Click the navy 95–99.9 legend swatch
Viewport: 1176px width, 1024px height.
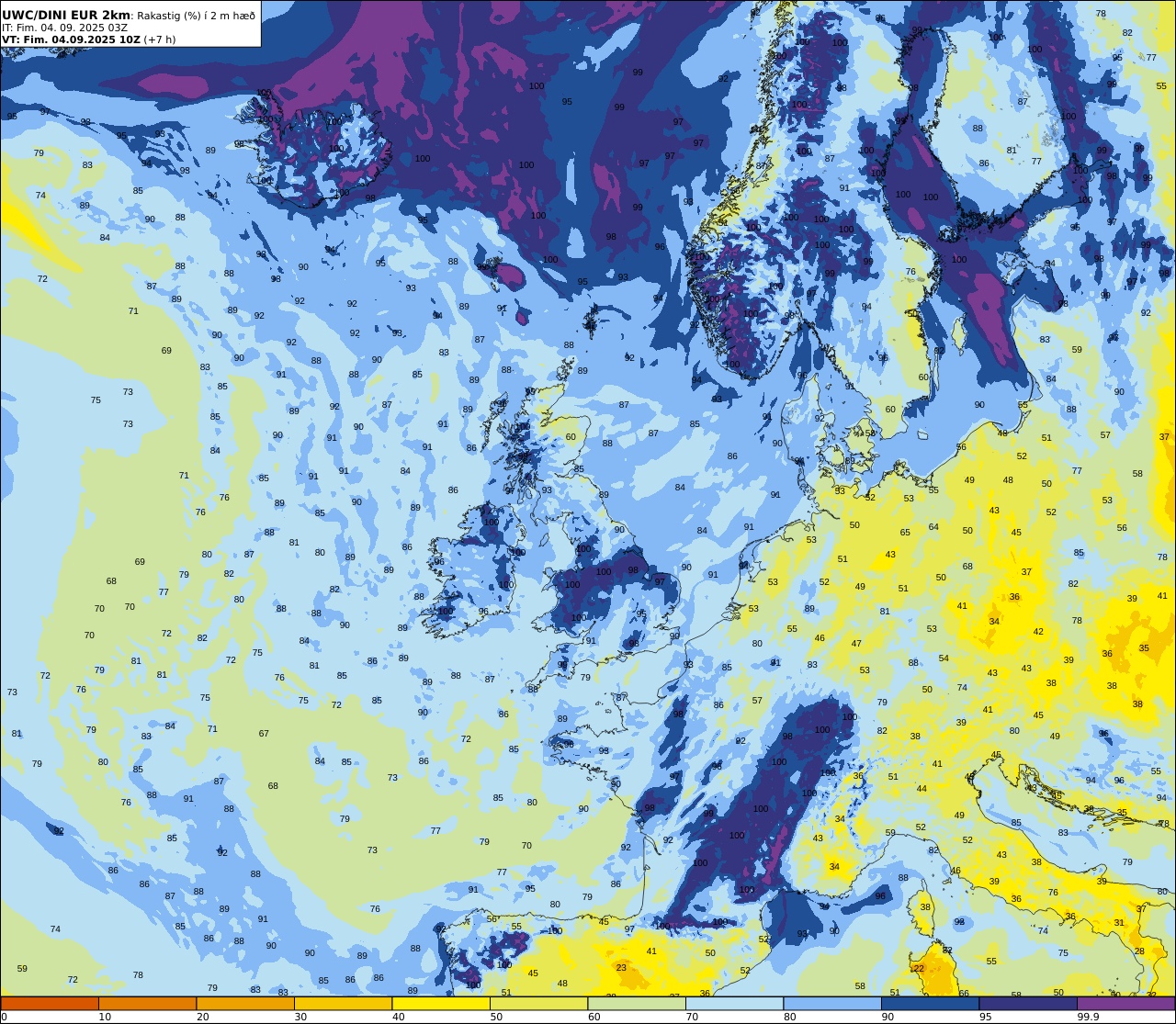coord(1028,1003)
